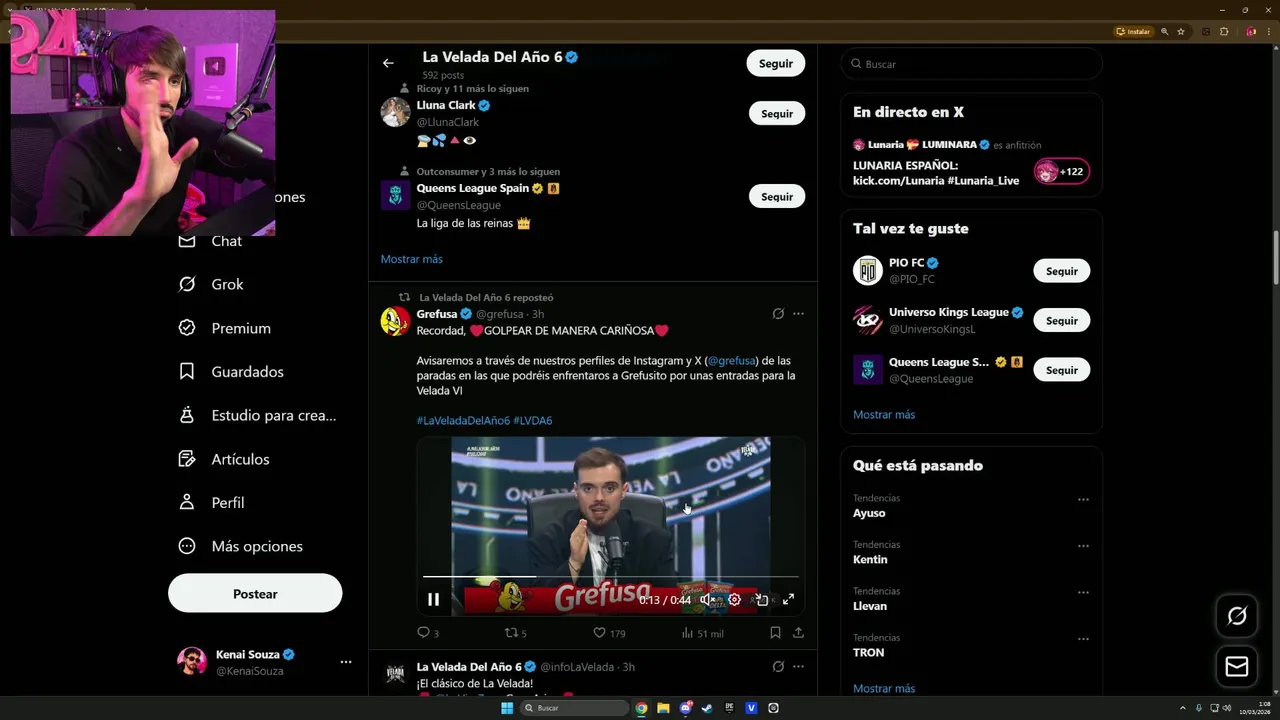Open more options for TRON trend
Screen dimensions: 1280x720
coord(1083,639)
